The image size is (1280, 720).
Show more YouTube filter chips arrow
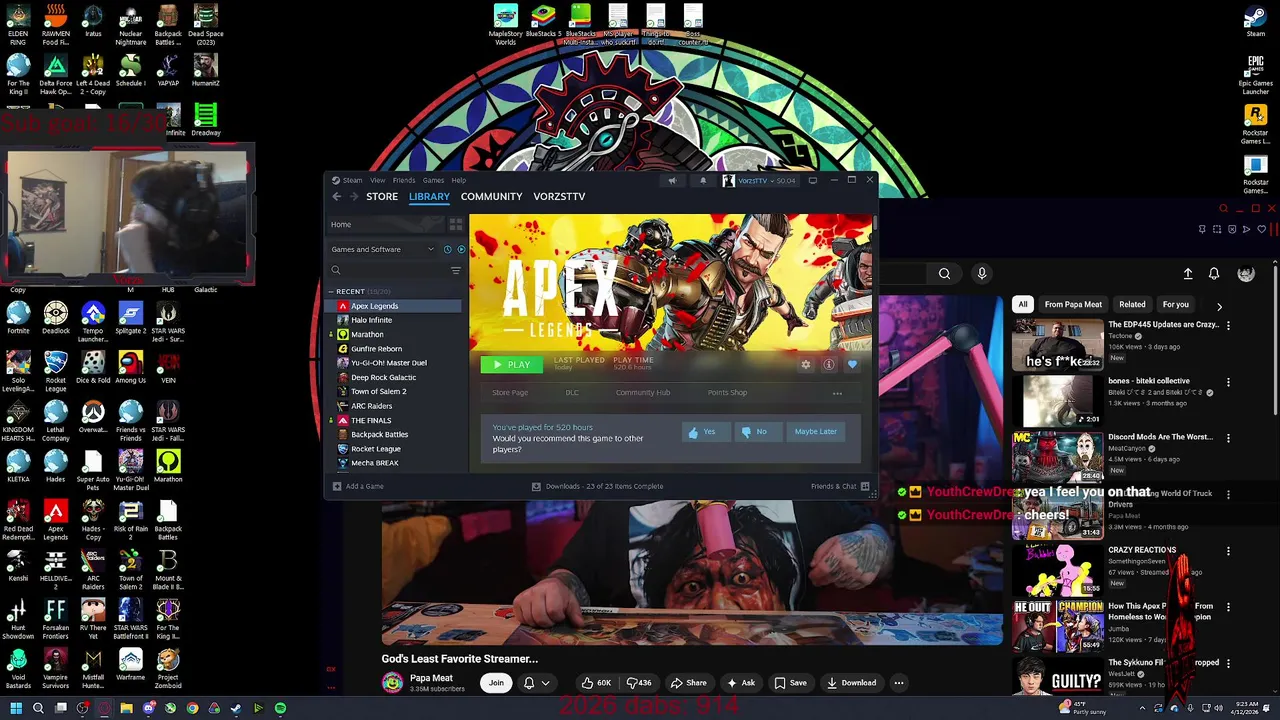pos(1219,306)
